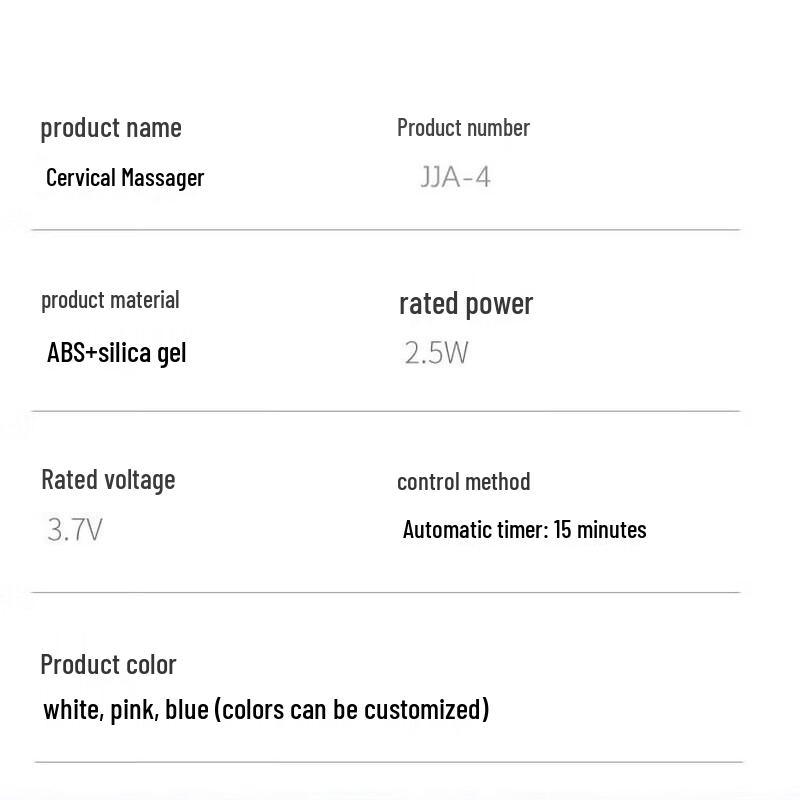Select the 3.7V voltage value
Viewport: 800px width, 800px height.
point(75,529)
